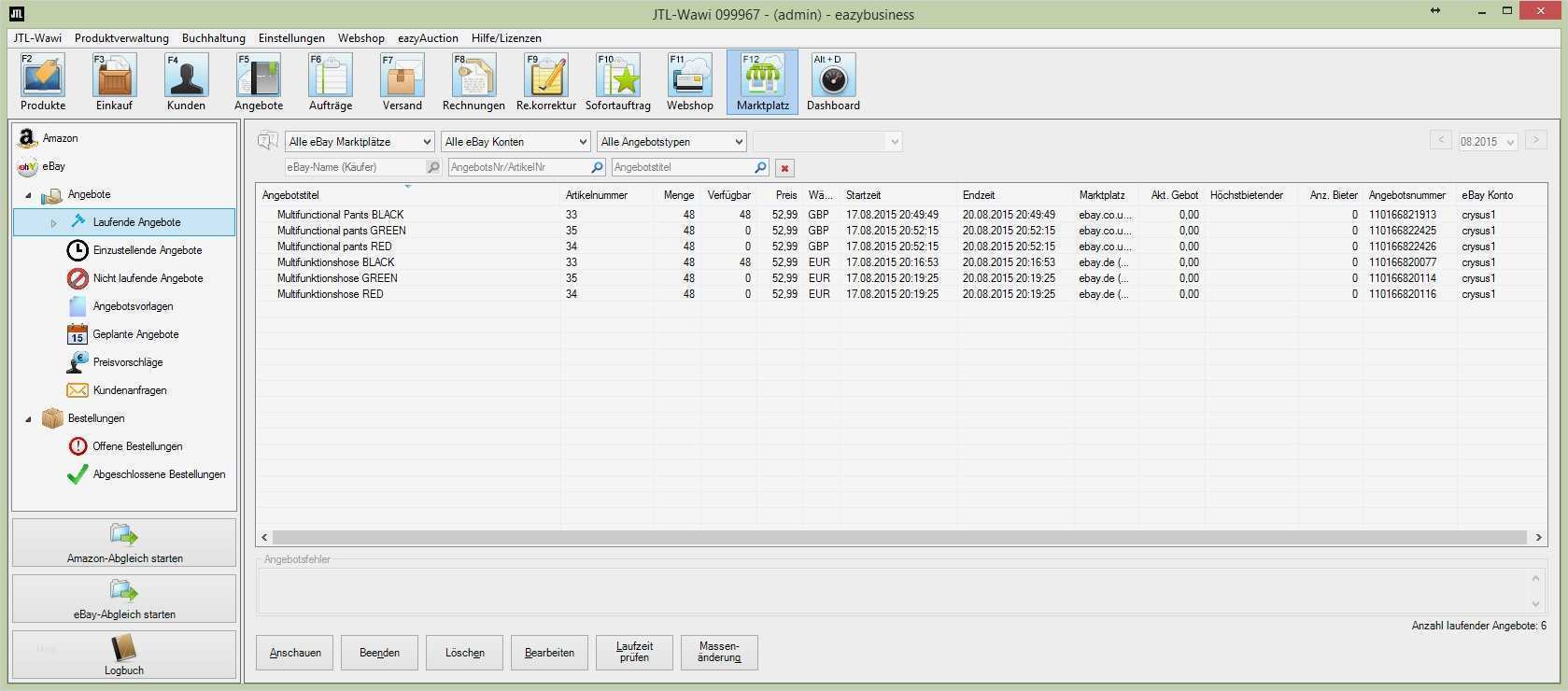
Task: Open the Dashboard gauge icon
Action: pos(833,82)
